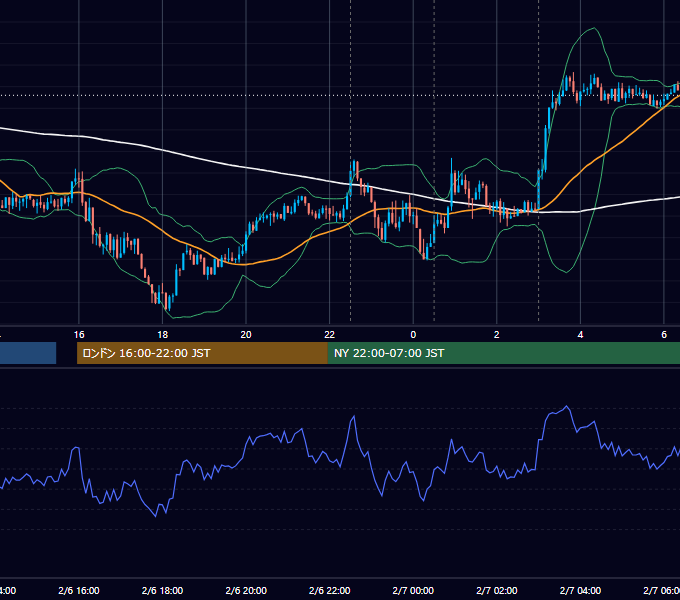Click the NY 22:00-07:00 JST session bar
The image size is (680, 600).
[503, 353]
